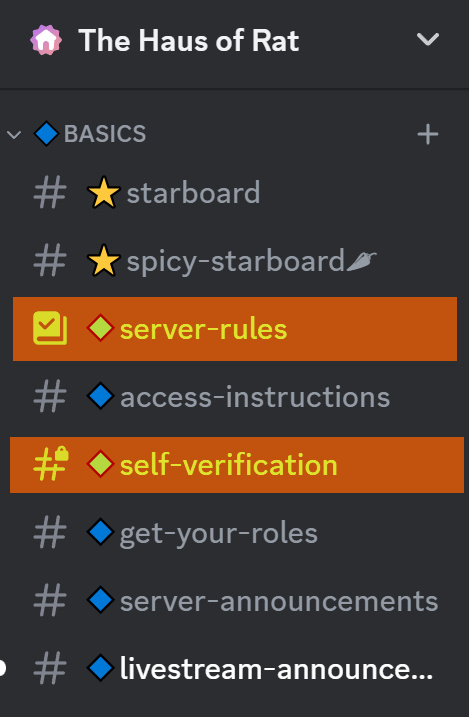Click the locked hash icon for self-verification
469x717 pixels.
(51, 464)
